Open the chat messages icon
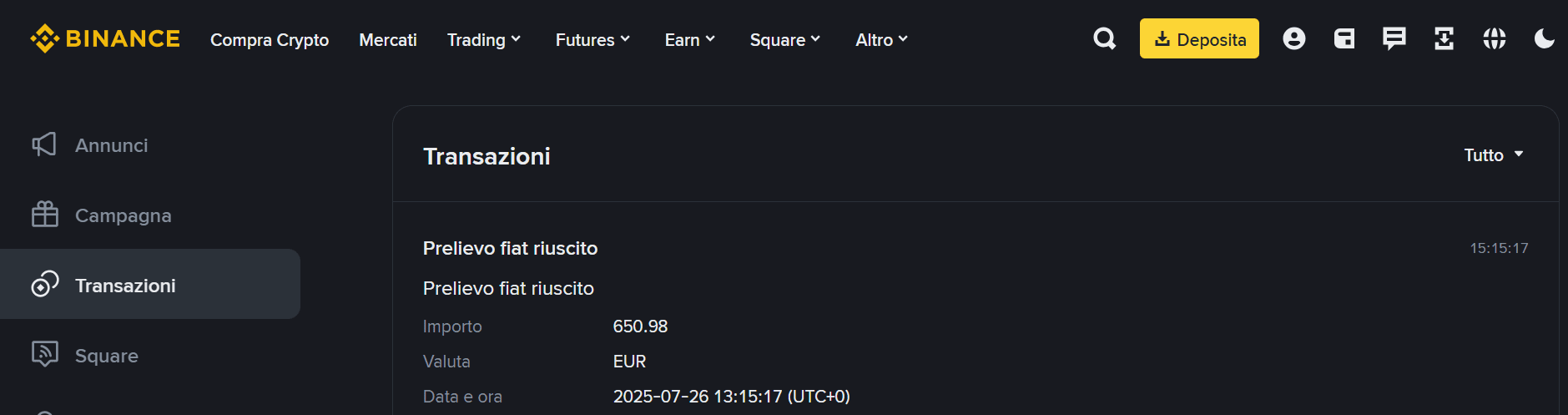 point(1394,38)
